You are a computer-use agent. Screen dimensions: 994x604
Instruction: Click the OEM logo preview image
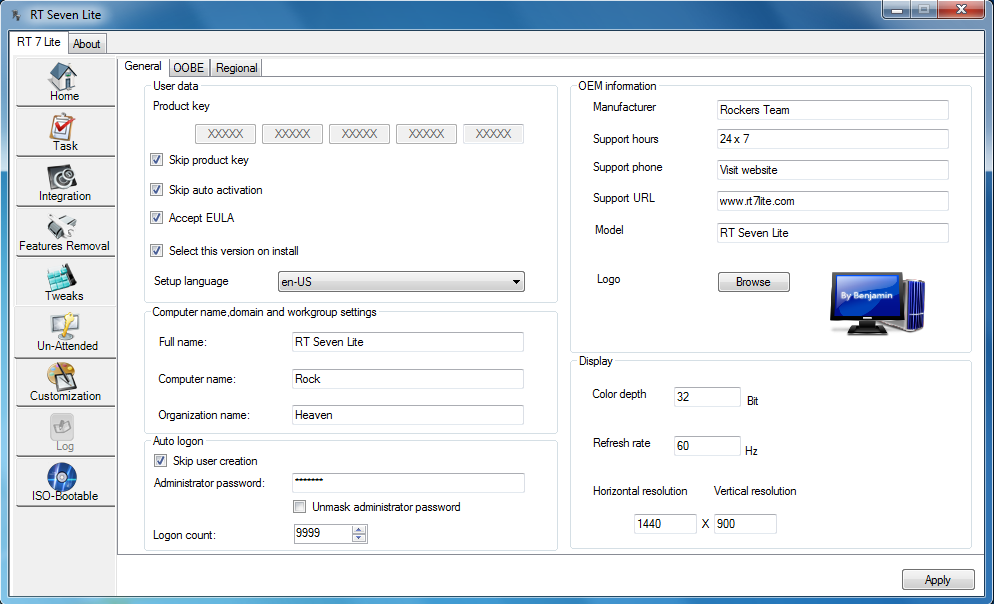tap(877, 303)
